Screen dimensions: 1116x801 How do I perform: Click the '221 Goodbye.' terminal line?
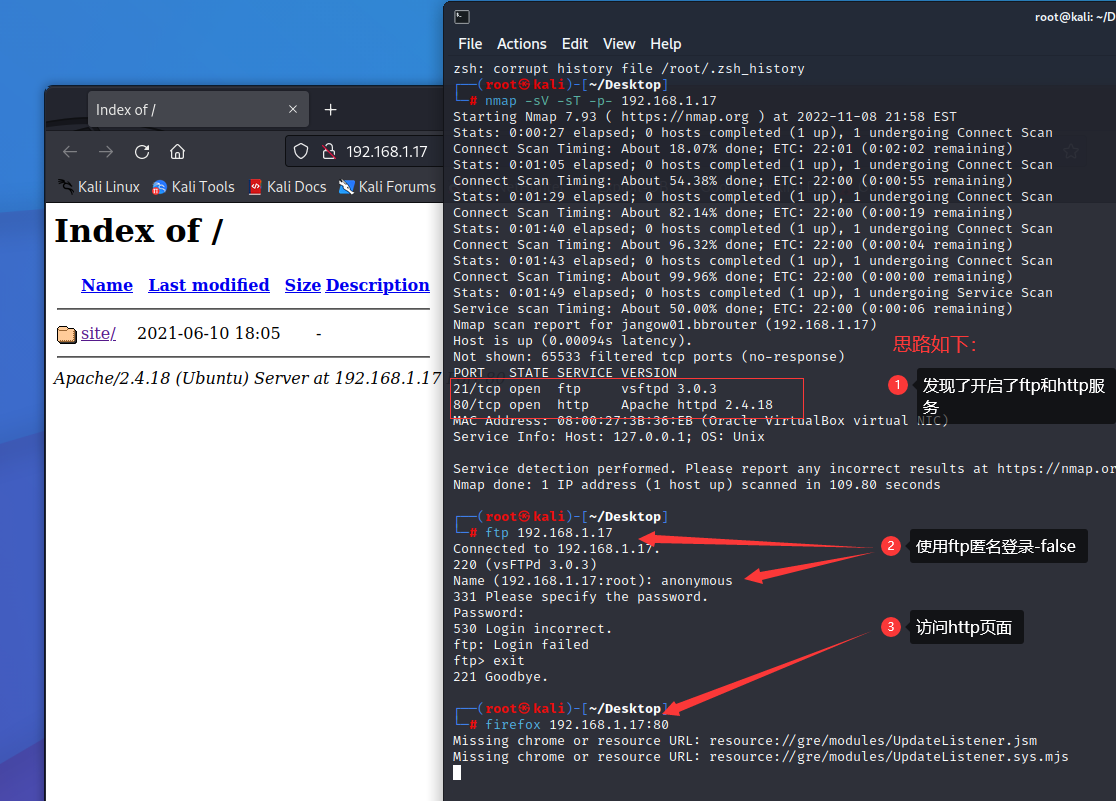click(x=500, y=677)
